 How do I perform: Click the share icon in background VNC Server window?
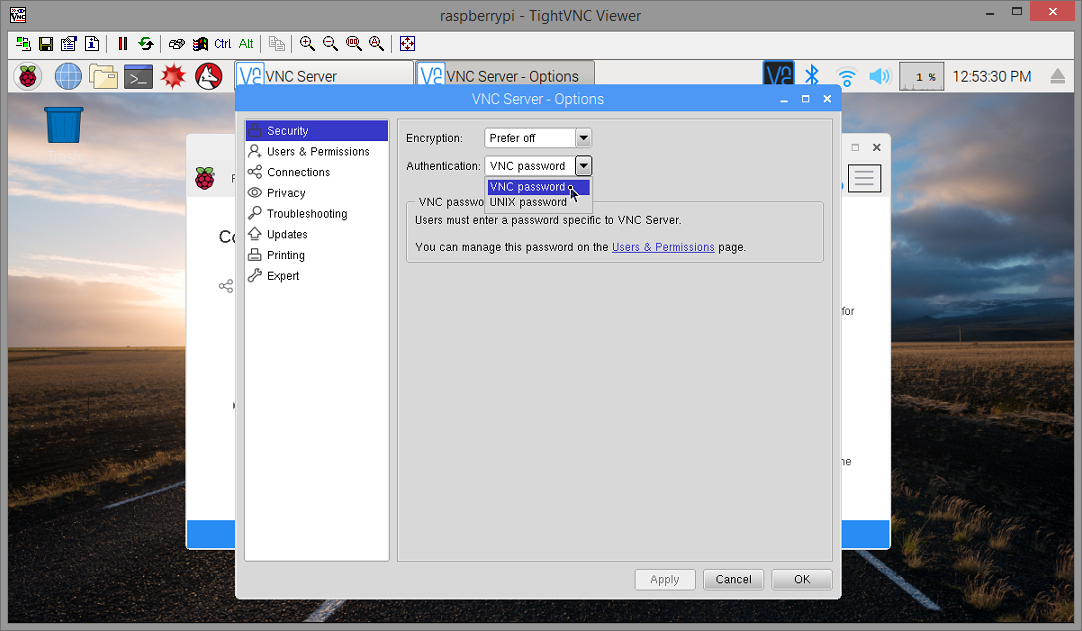pyautogui.click(x=226, y=286)
